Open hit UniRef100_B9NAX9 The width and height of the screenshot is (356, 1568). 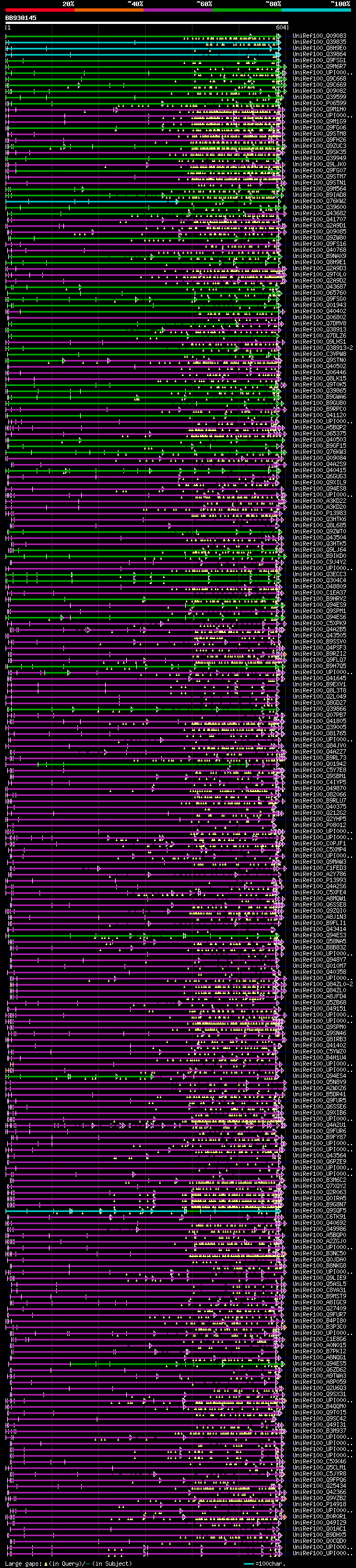coord(319,256)
